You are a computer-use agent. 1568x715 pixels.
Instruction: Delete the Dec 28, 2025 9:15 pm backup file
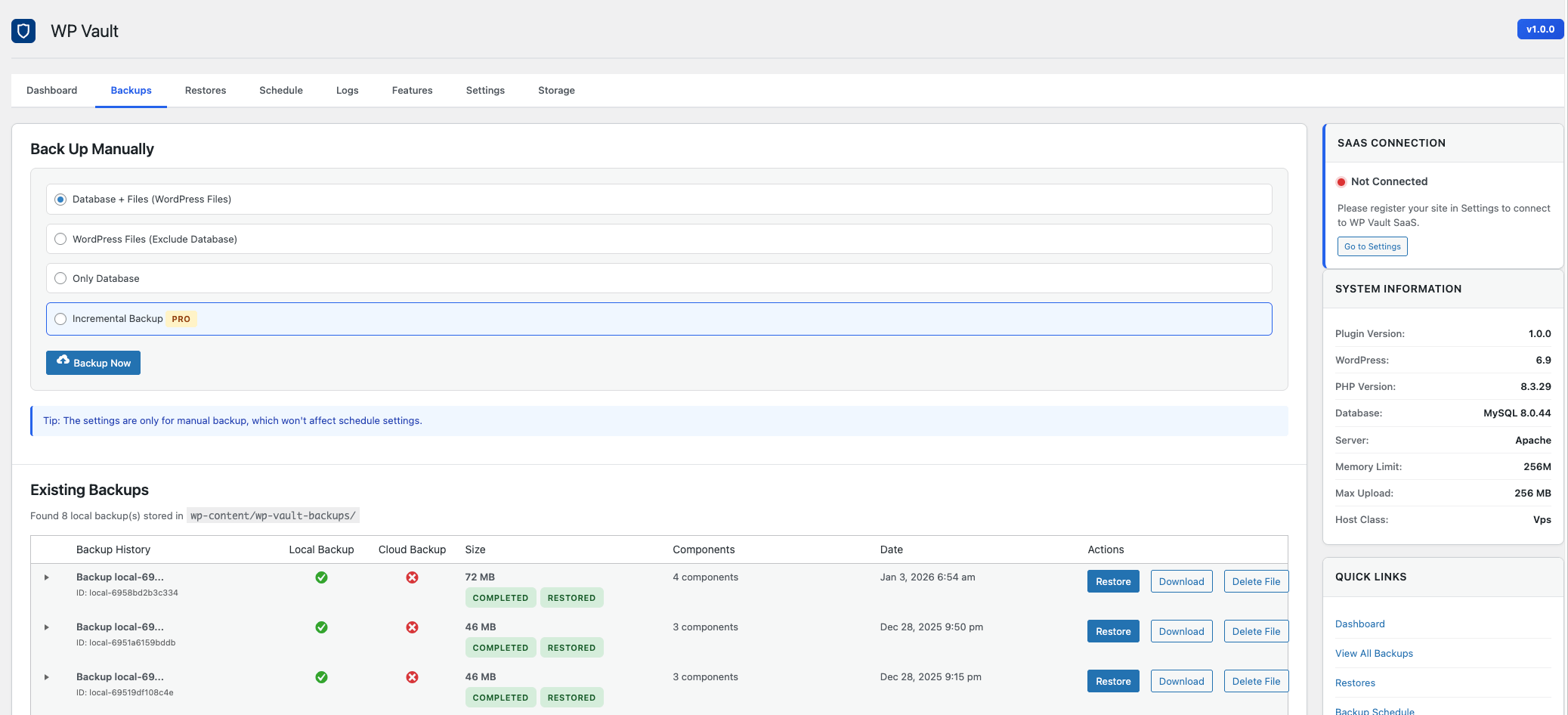coord(1256,681)
